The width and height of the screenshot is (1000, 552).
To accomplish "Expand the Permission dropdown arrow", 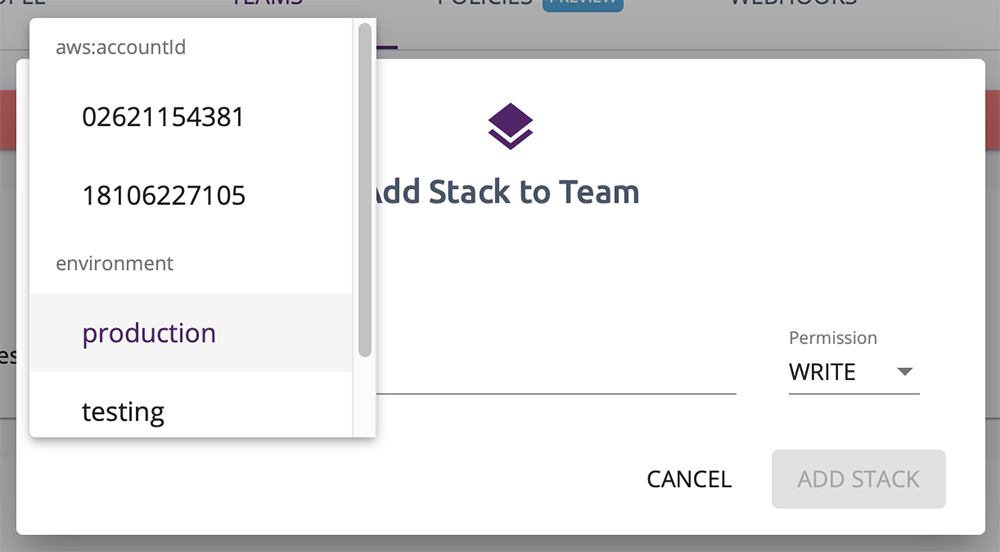I will (x=905, y=372).
